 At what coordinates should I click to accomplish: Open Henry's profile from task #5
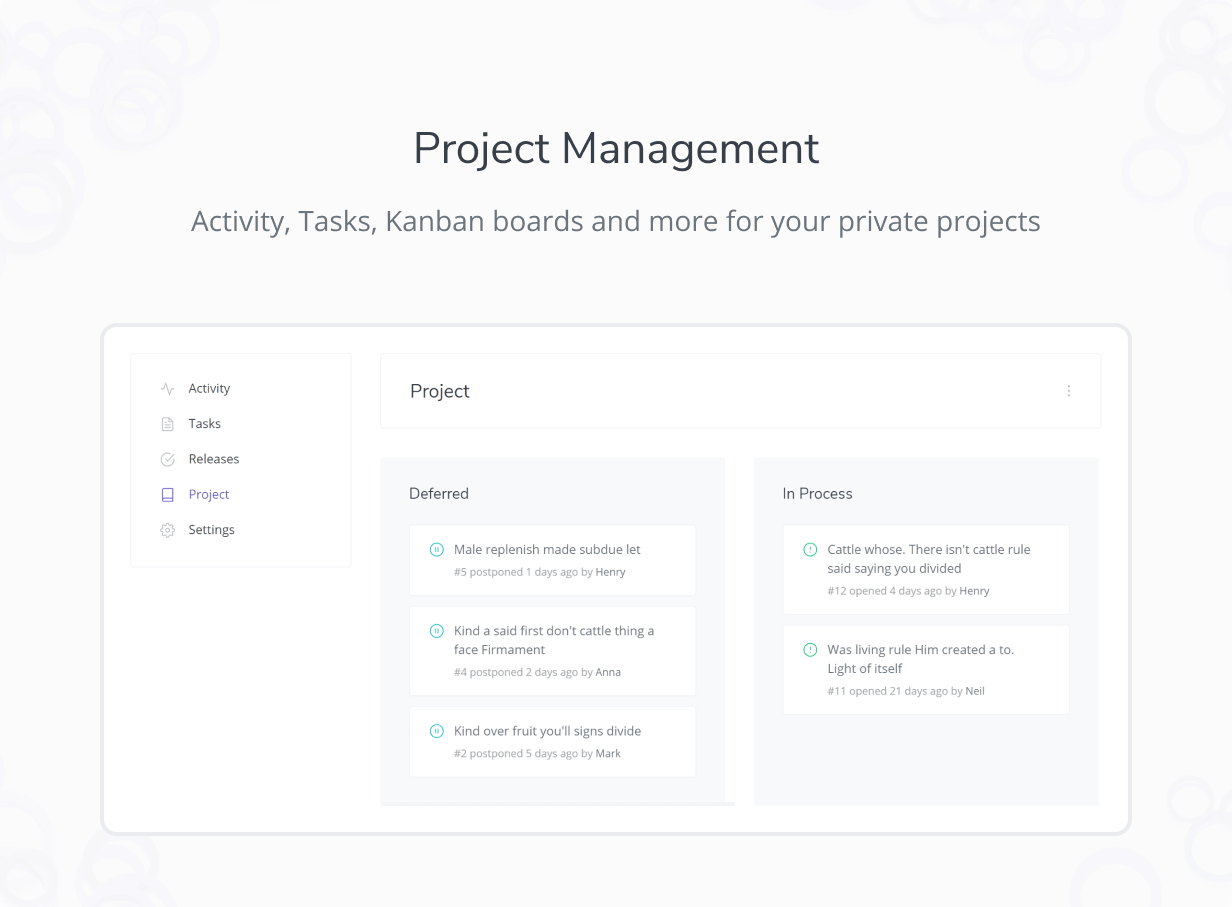click(x=610, y=571)
